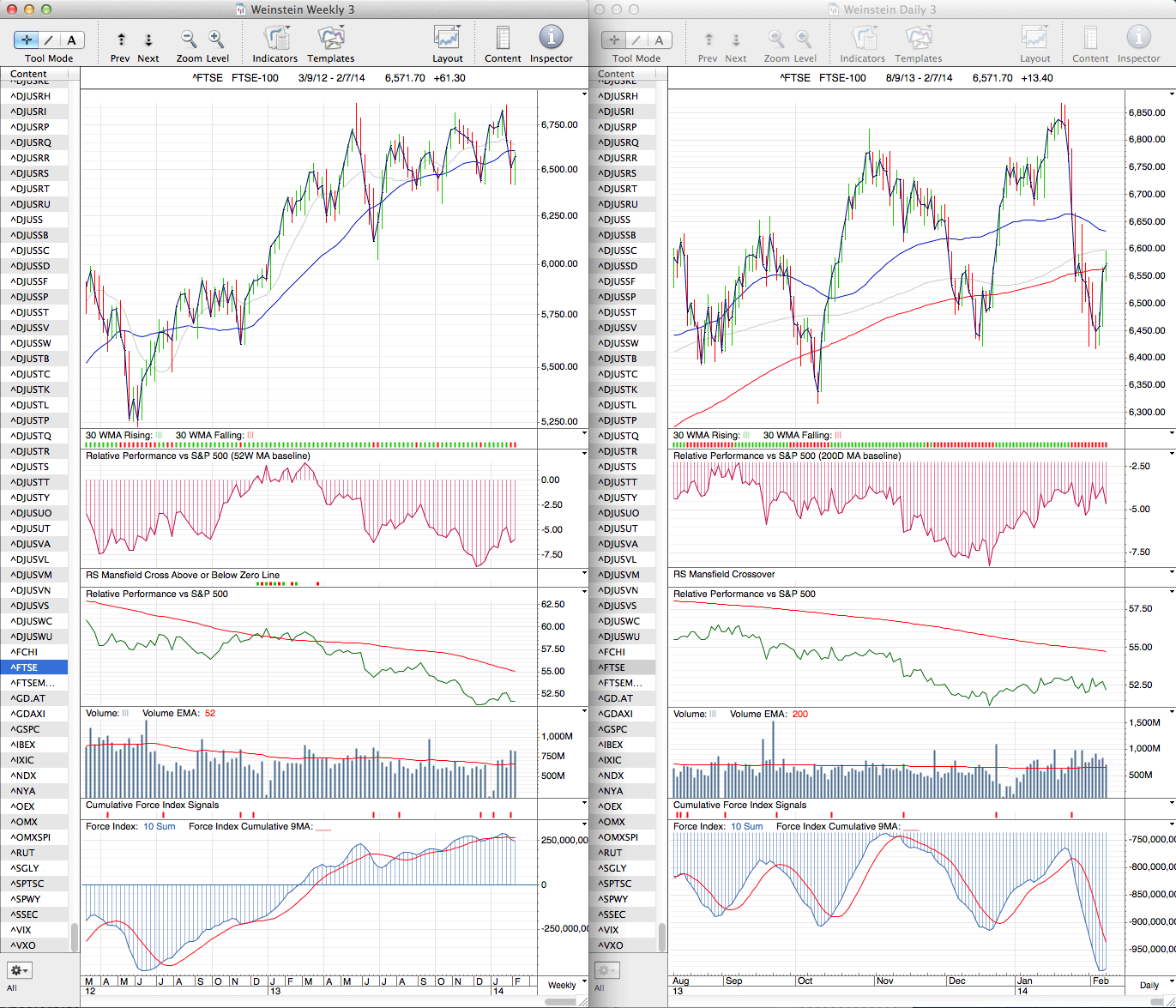Select ^GSPC in the Weekly window symbol list
1176x1008 pixels.
[x=28, y=729]
